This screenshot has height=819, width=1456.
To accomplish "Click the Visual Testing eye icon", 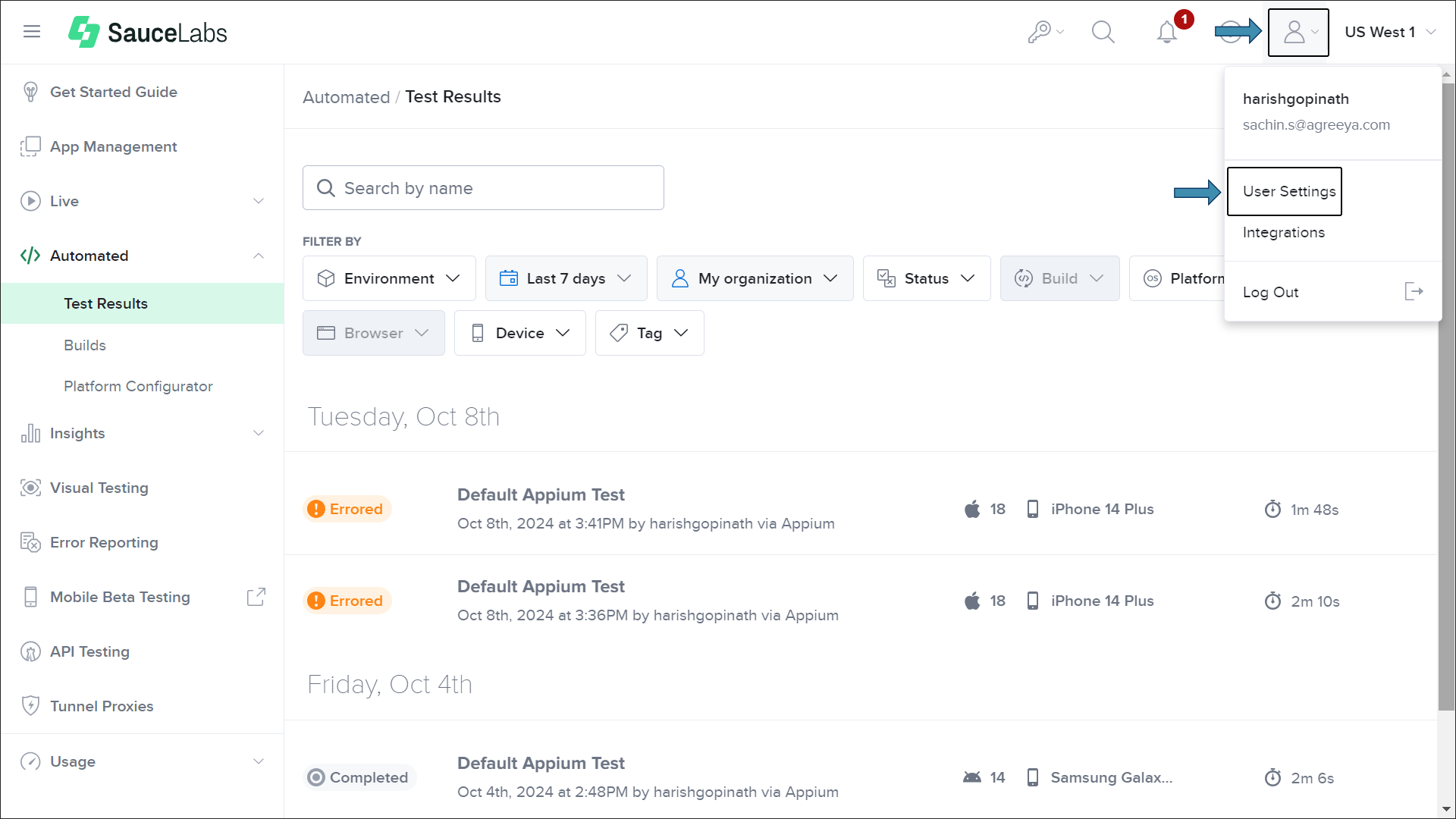I will click(x=30, y=488).
